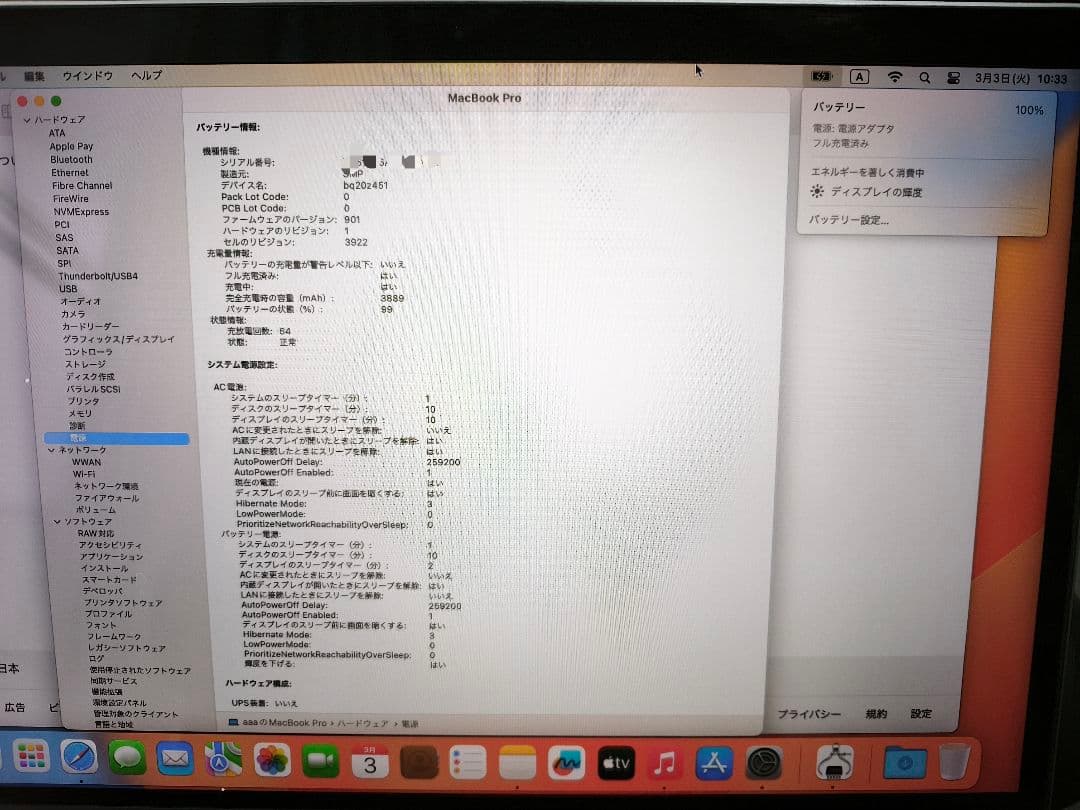Screen dimensions: 1080x810
Task: Select Wi-Fi under ネットワーク in sidebar
Action: pos(84,474)
